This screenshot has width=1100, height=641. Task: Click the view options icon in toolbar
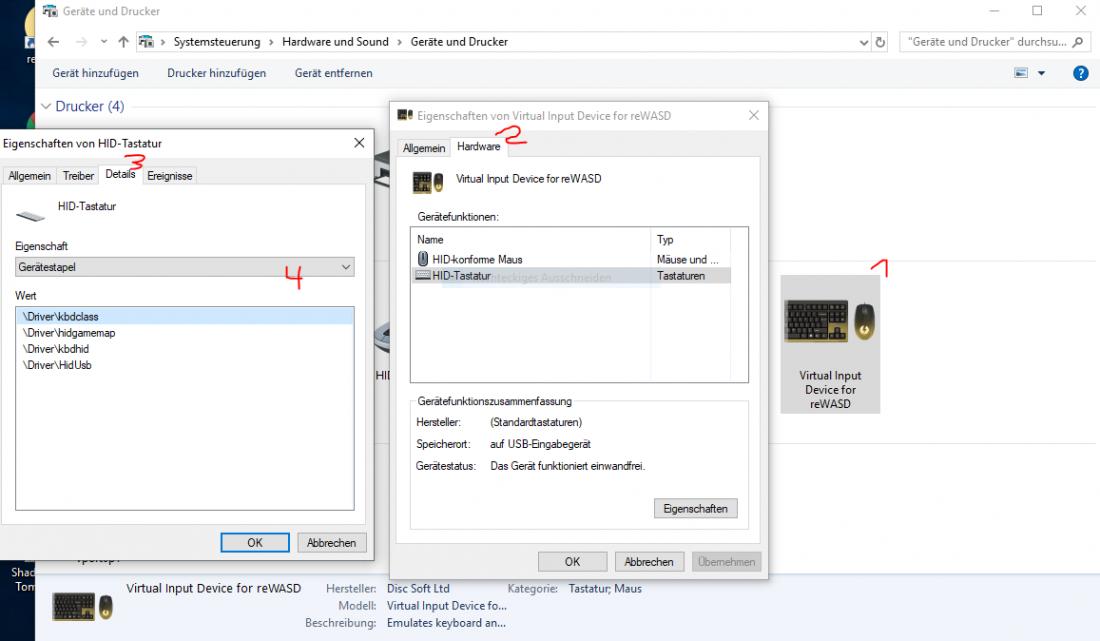pyautogui.click(x=1021, y=73)
